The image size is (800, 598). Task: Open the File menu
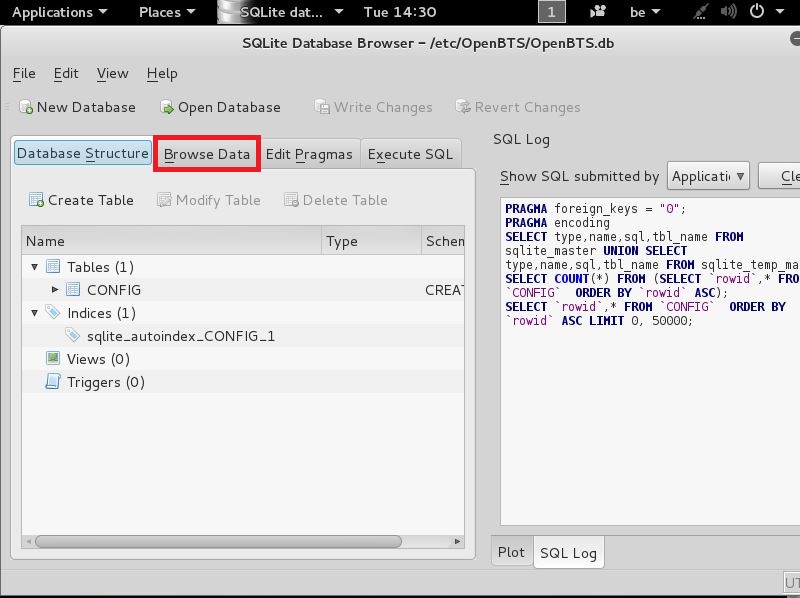tap(24, 73)
